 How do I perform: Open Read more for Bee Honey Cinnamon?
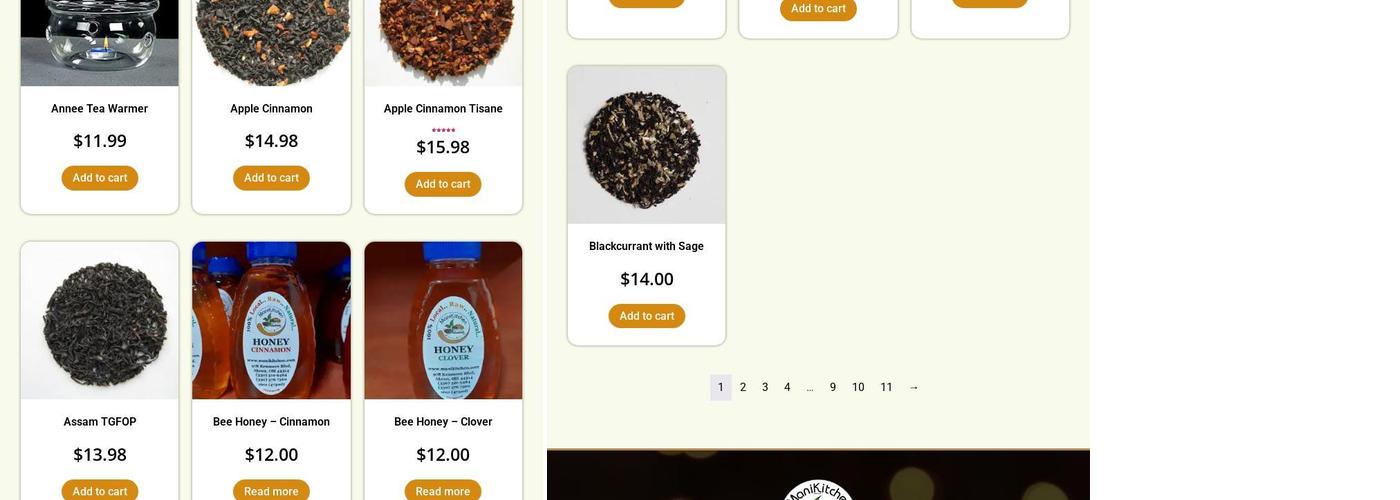point(271,490)
